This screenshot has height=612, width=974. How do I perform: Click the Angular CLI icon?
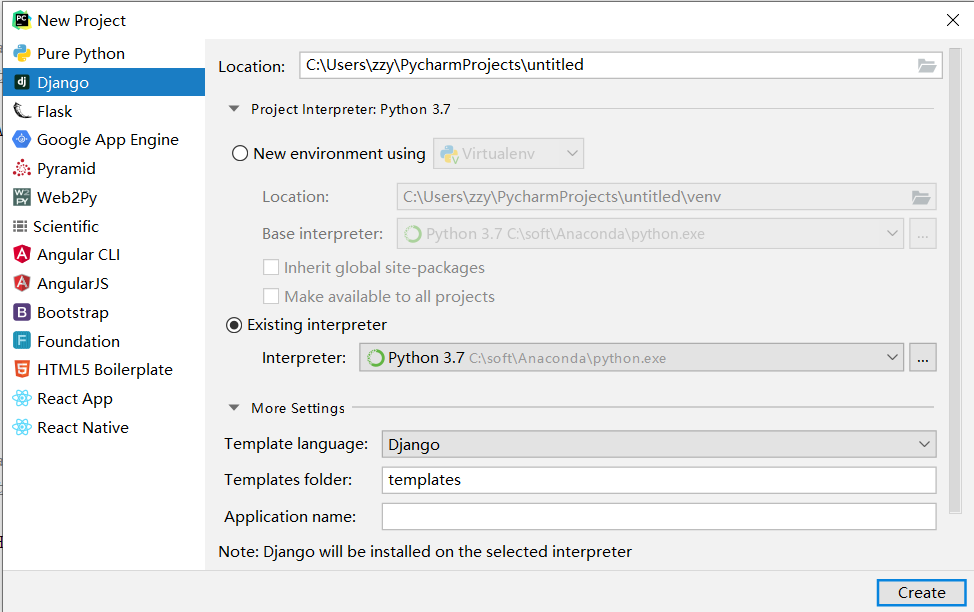pos(21,255)
